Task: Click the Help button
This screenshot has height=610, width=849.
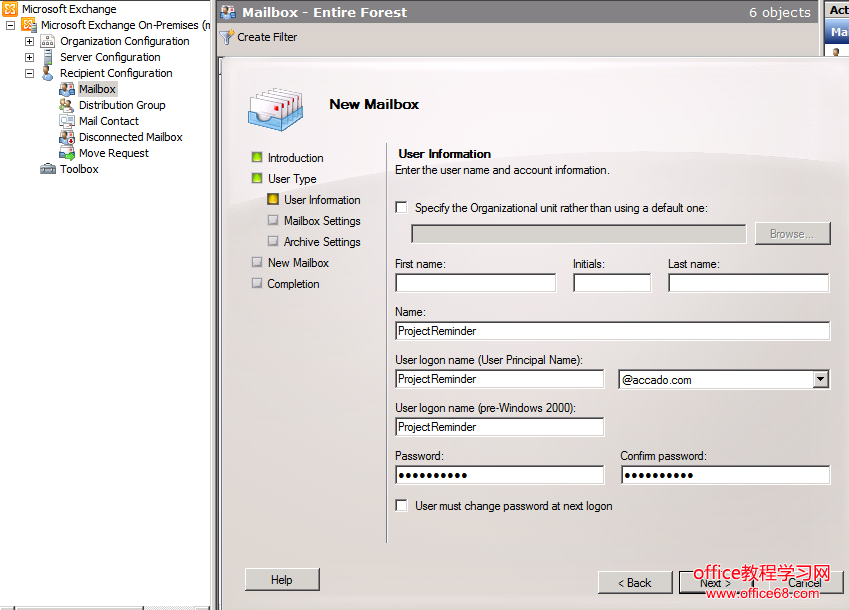Action: coord(282,580)
